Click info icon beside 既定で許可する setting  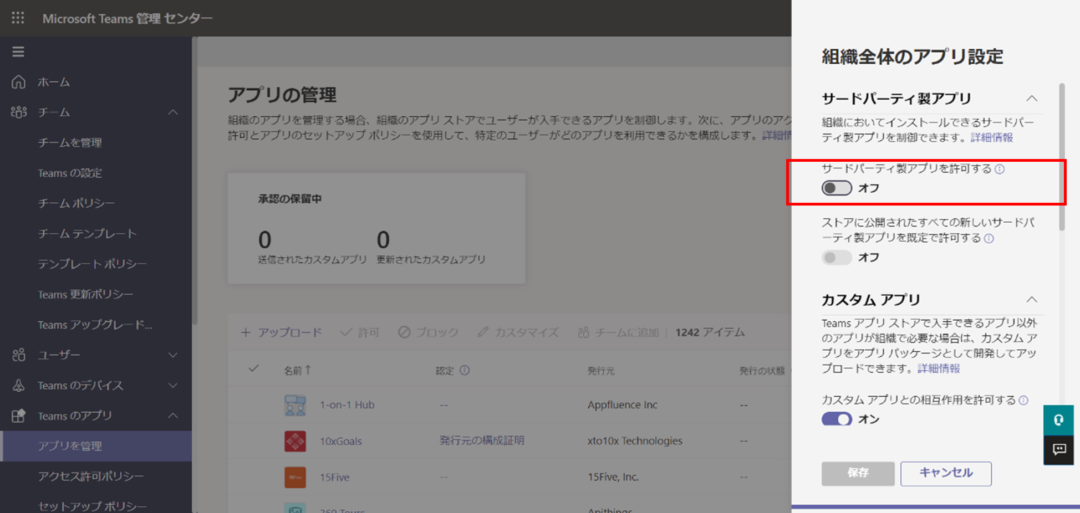[x=988, y=239]
